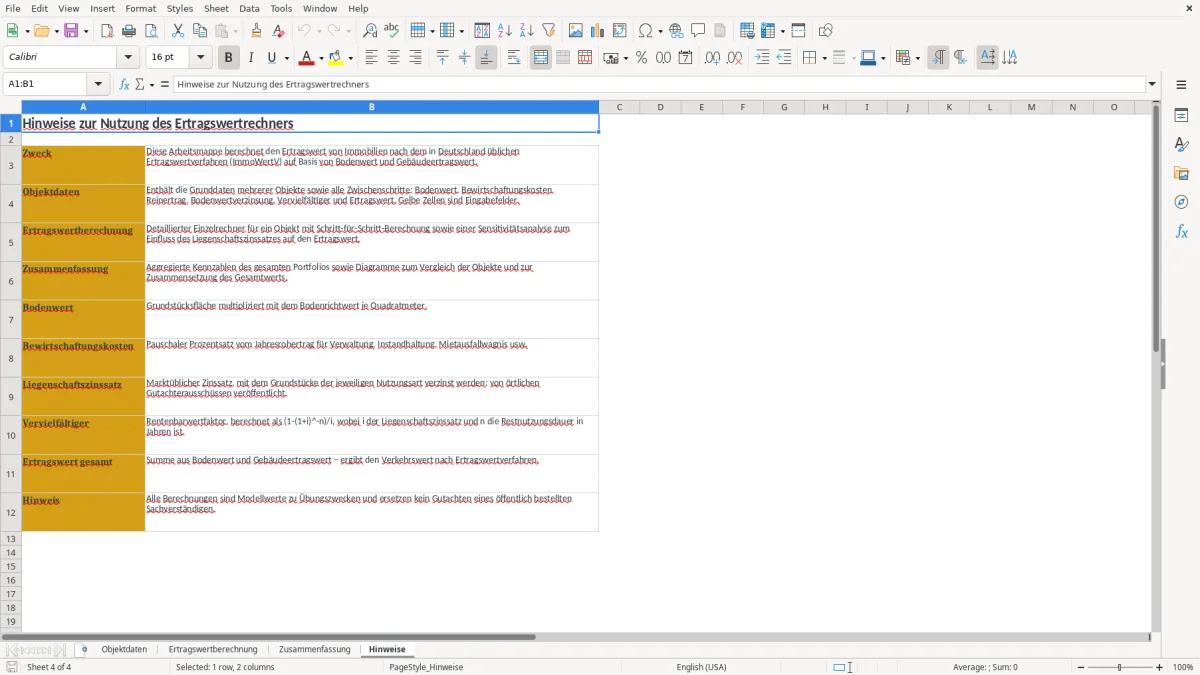Insert hyperlink using the globe icon
The height and width of the screenshot is (675, 1200).
676,31
